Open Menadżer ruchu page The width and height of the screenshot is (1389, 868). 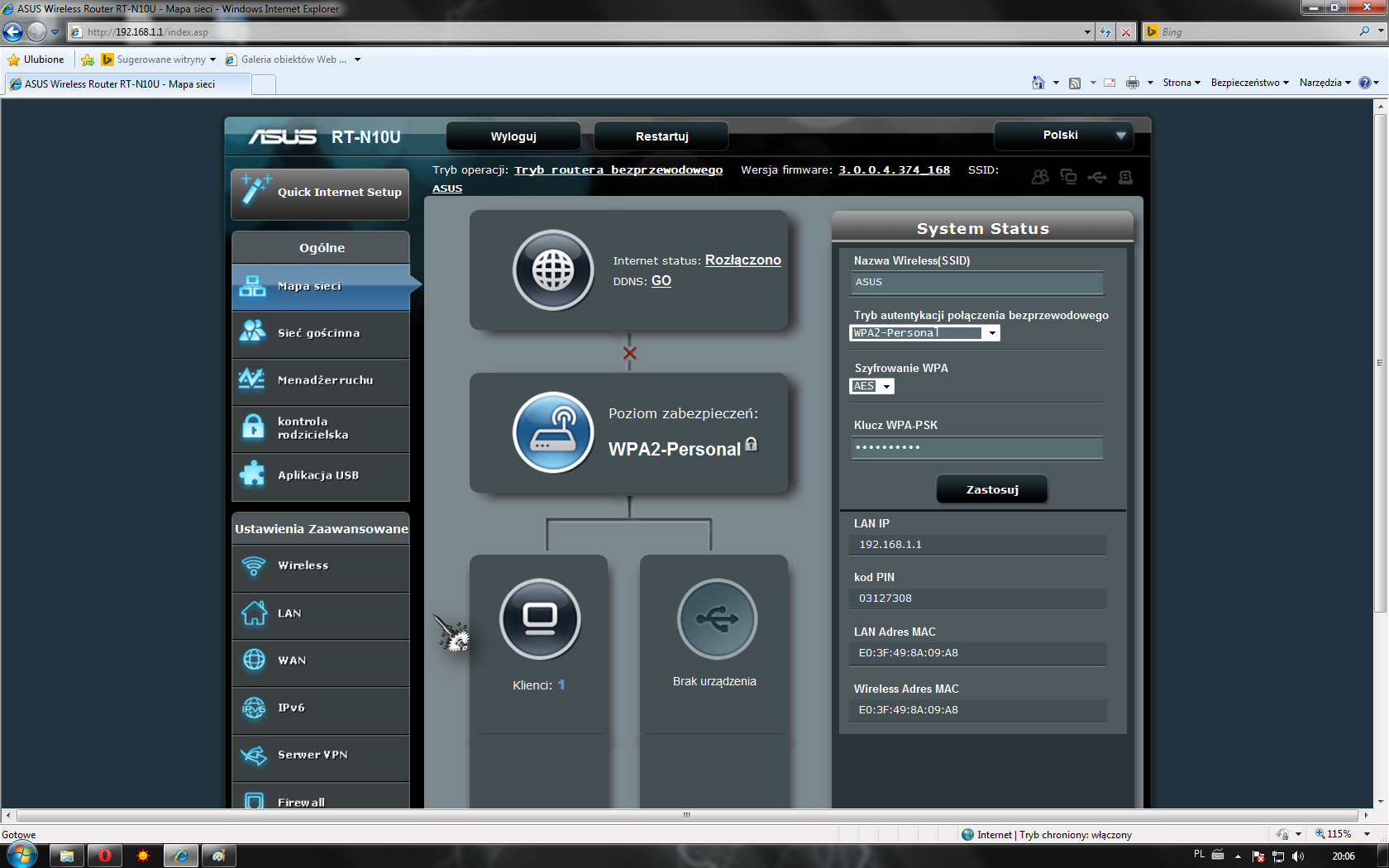click(x=321, y=381)
